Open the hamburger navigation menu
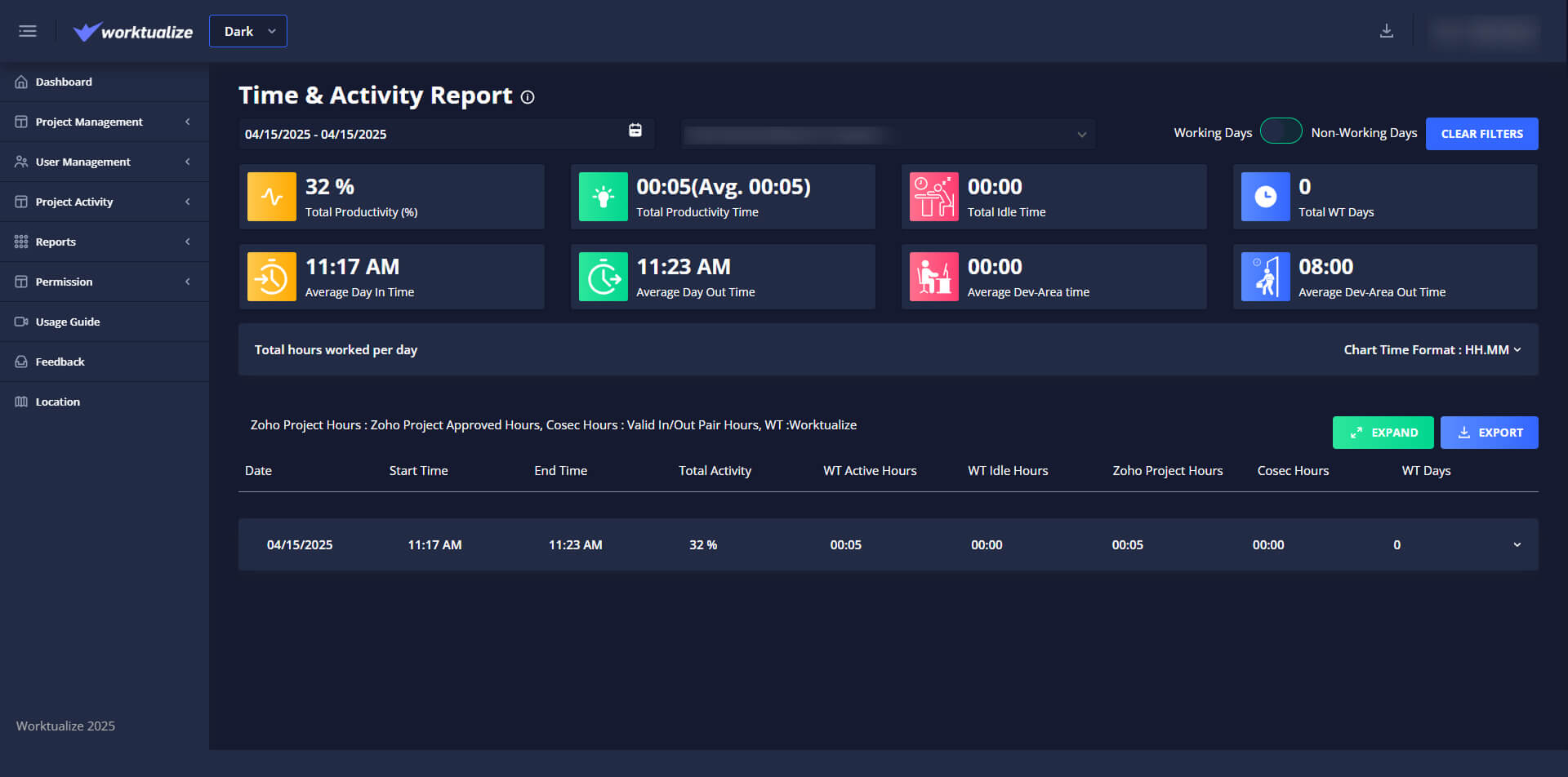Viewport: 1568px width, 777px height. pyautogui.click(x=27, y=30)
